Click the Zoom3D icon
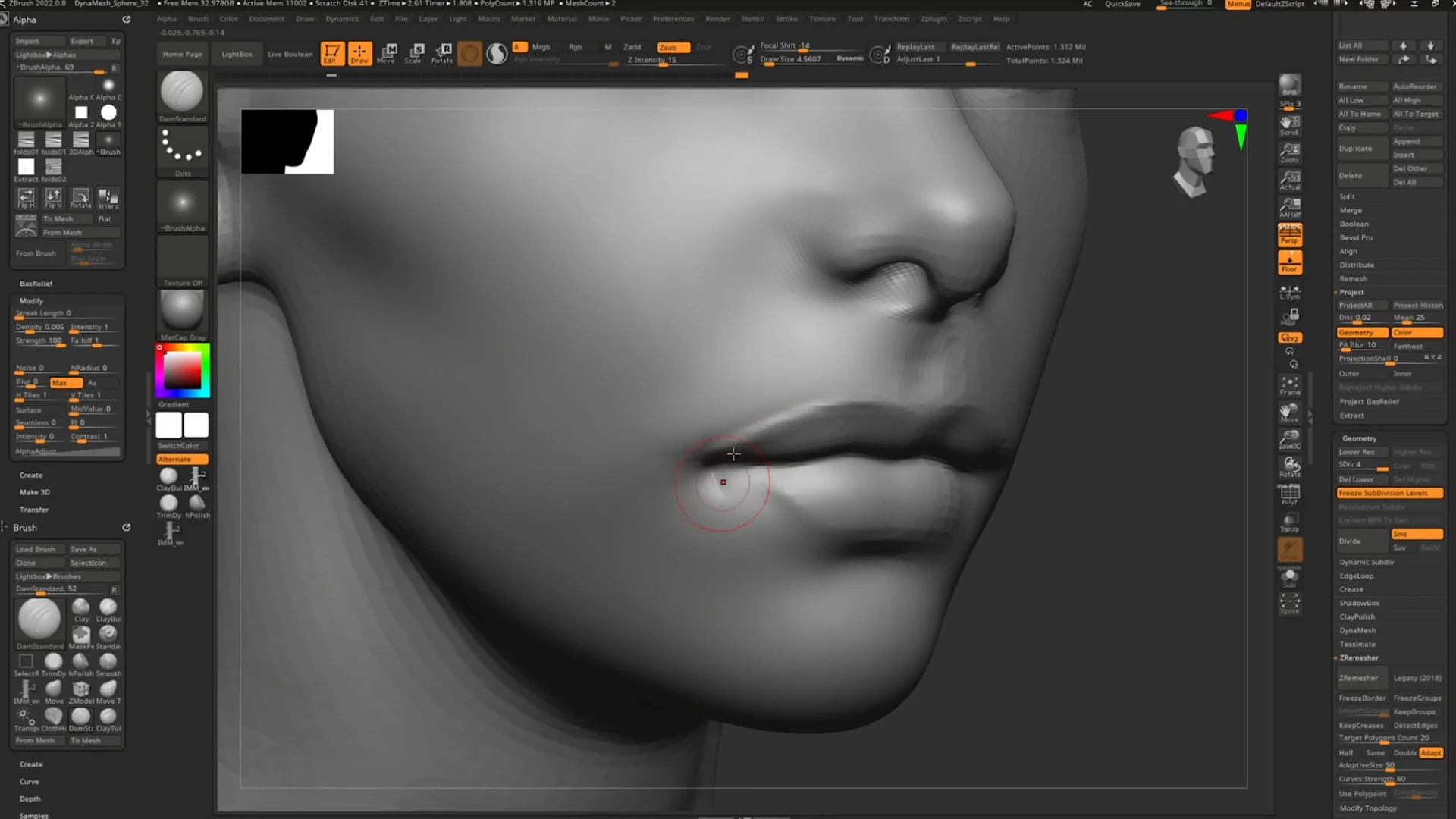 pyautogui.click(x=1289, y=439)
